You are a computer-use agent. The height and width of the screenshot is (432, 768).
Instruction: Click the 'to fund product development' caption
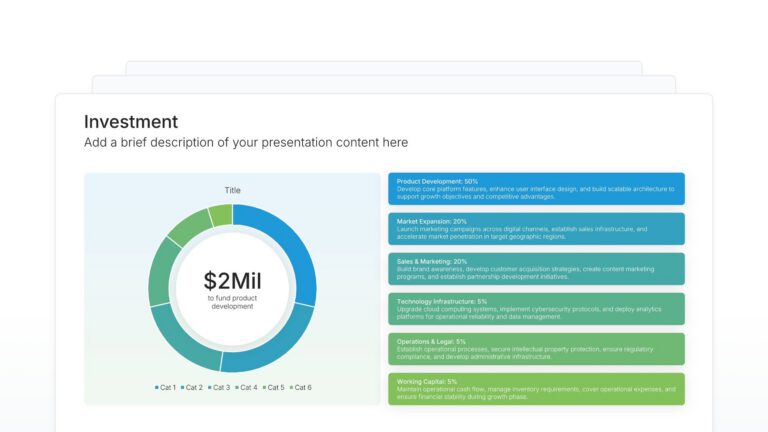pyautogui.click(x=232, y=302)
